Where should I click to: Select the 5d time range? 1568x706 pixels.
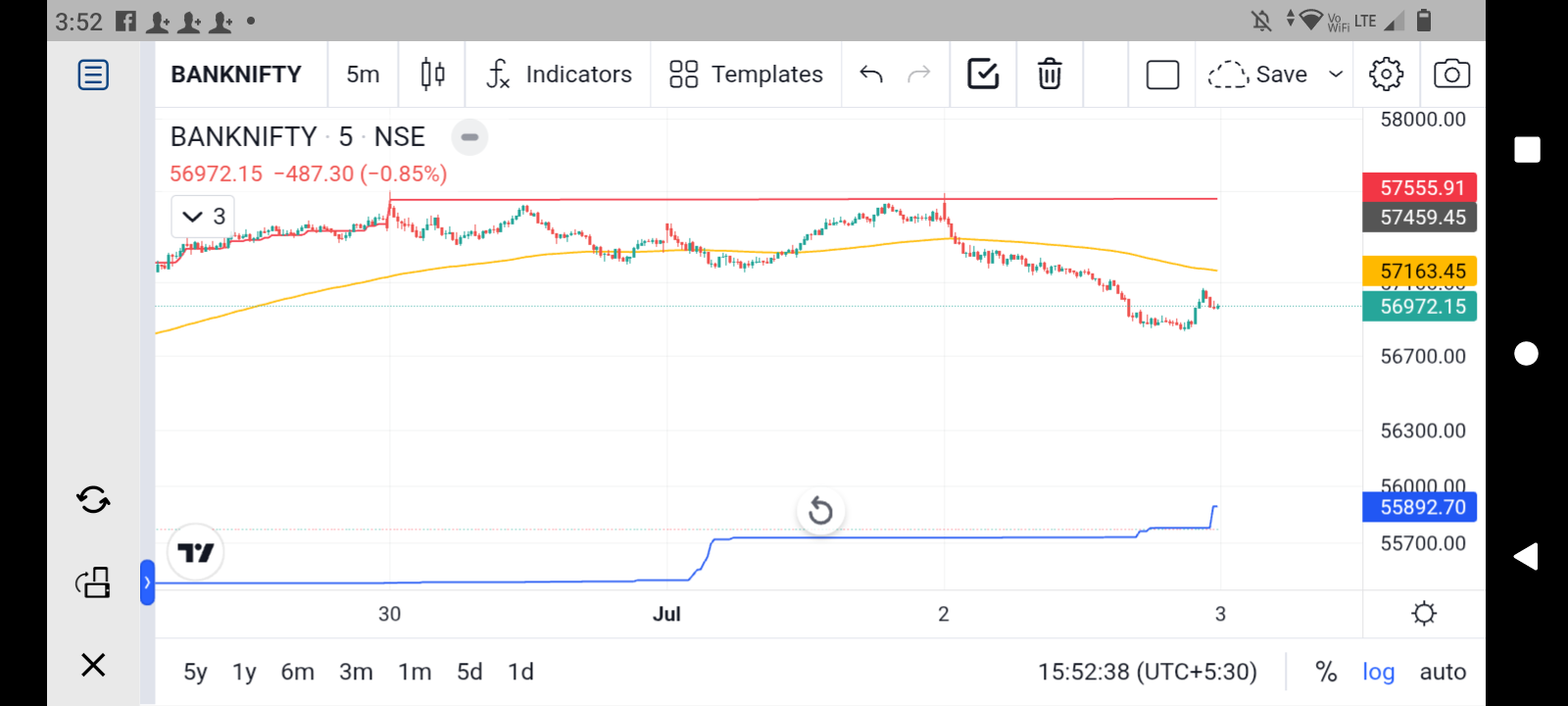pos(469,672)
